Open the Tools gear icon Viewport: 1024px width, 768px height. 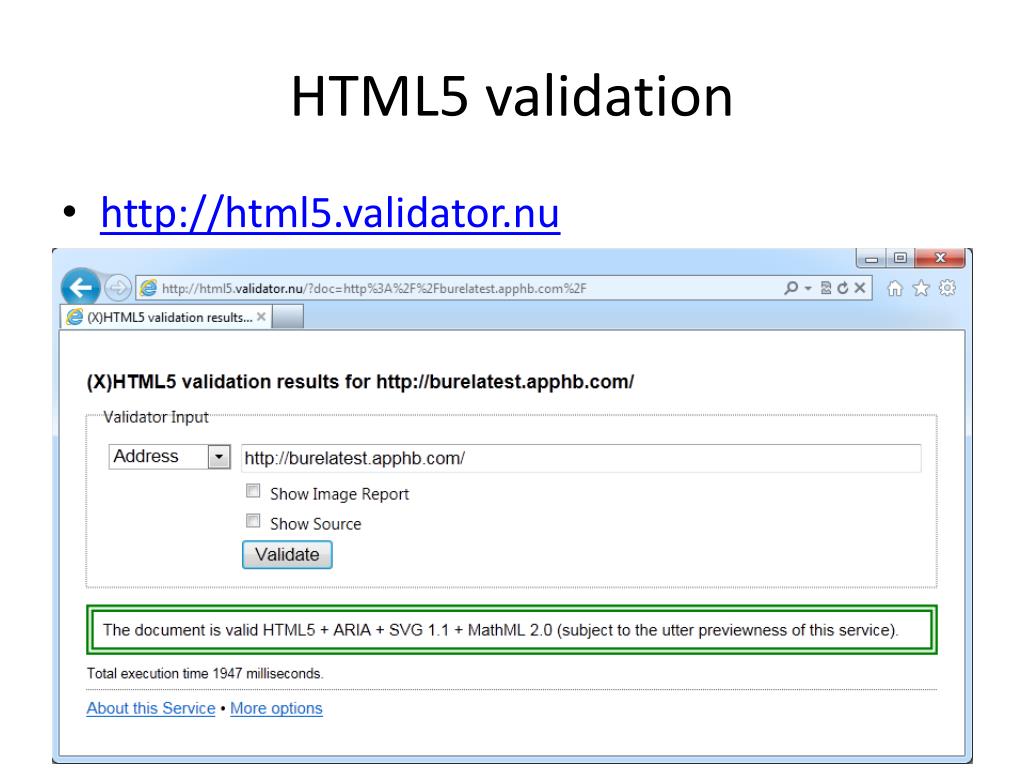947,288
